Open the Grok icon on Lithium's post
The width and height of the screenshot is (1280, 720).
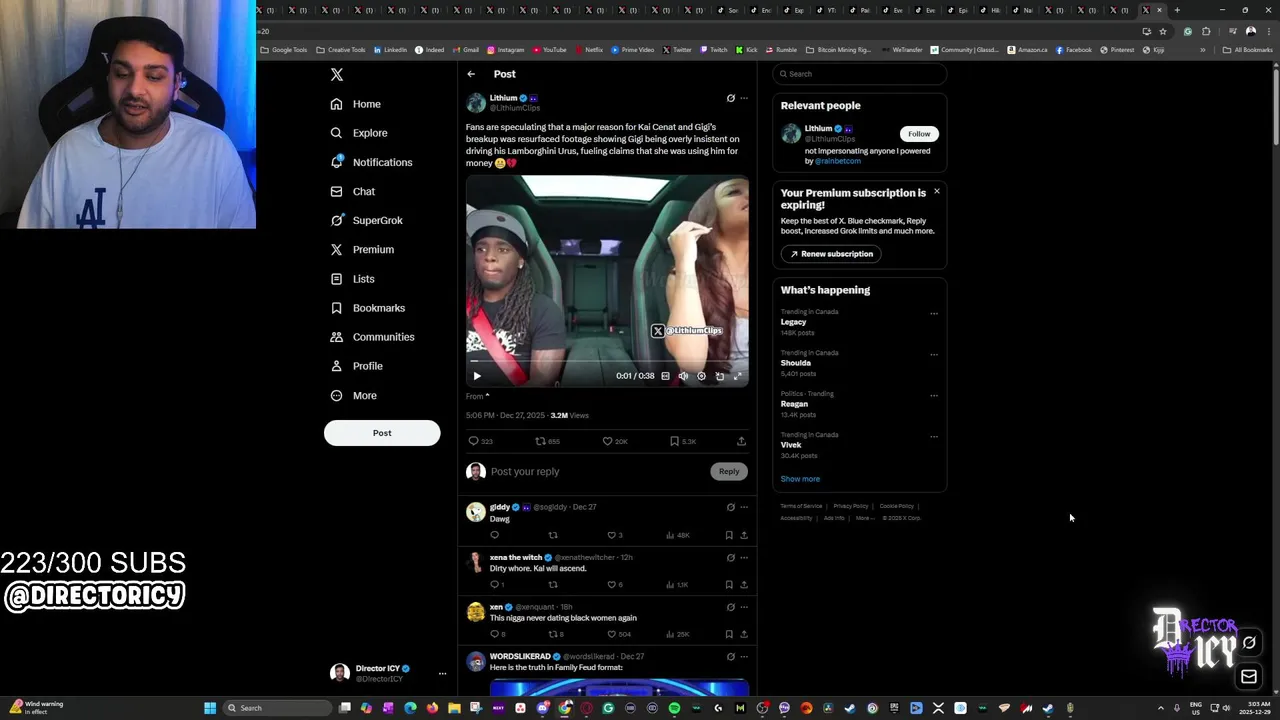tap(730, 98)
